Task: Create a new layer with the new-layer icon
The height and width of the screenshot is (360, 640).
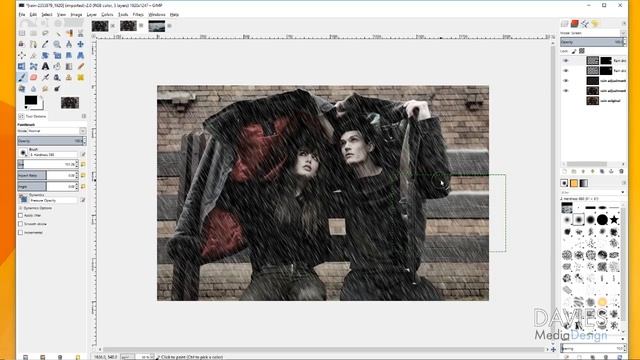Action: (x=565, y=171)
